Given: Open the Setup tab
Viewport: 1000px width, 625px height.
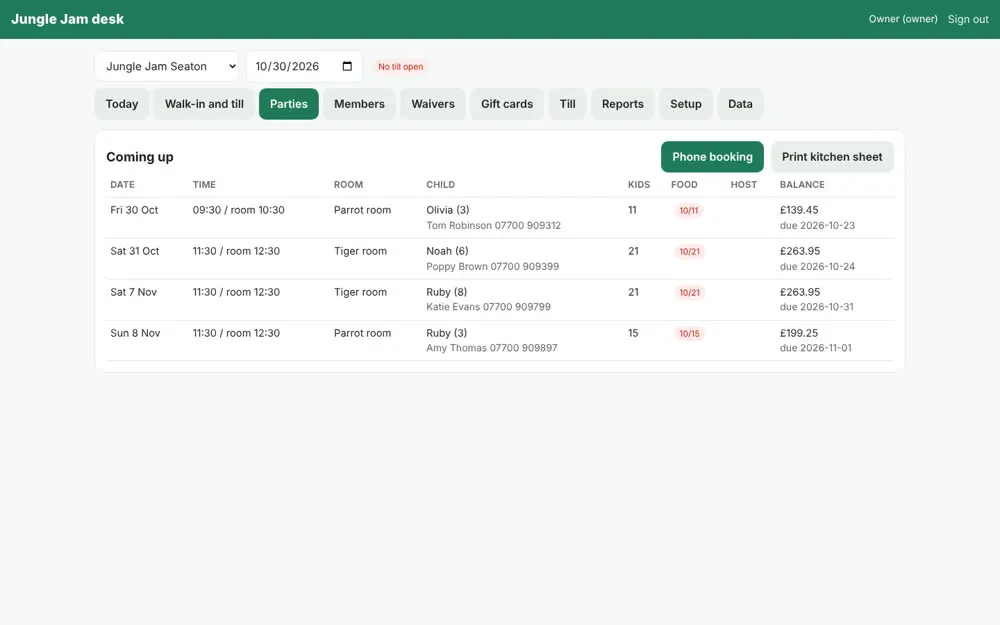Looking at the screenshot, I should pyautogui.click(x=686, y=104).
